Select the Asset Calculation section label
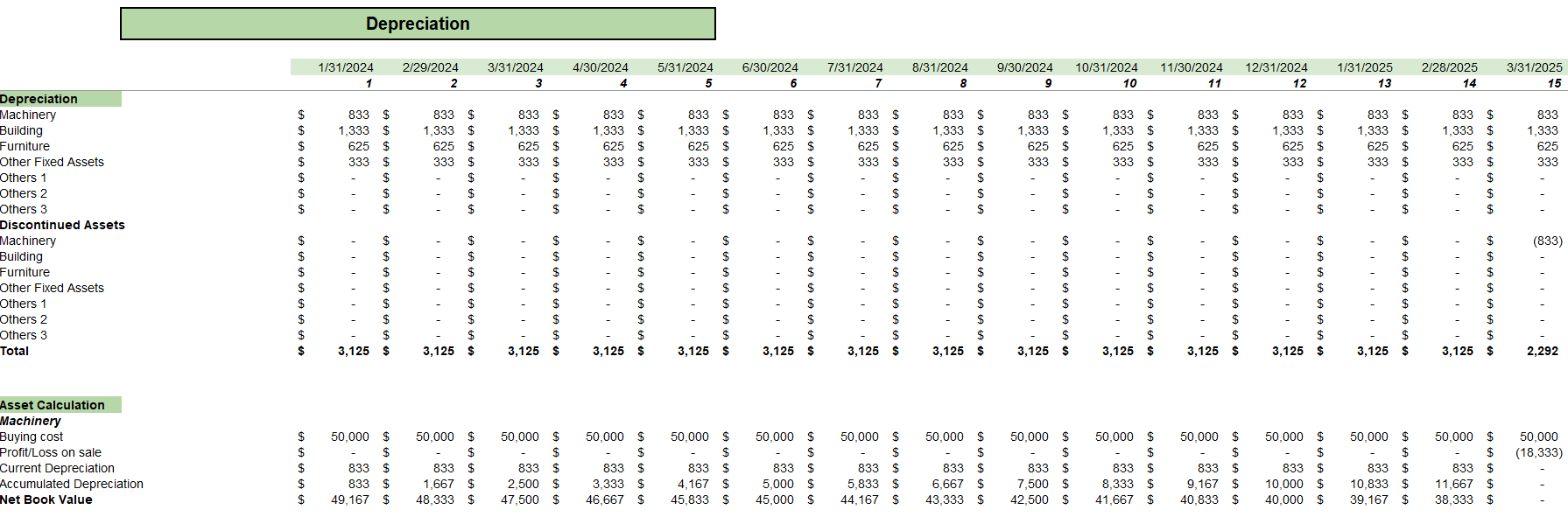Viewport: 1568px width, 524px height. 60,405
